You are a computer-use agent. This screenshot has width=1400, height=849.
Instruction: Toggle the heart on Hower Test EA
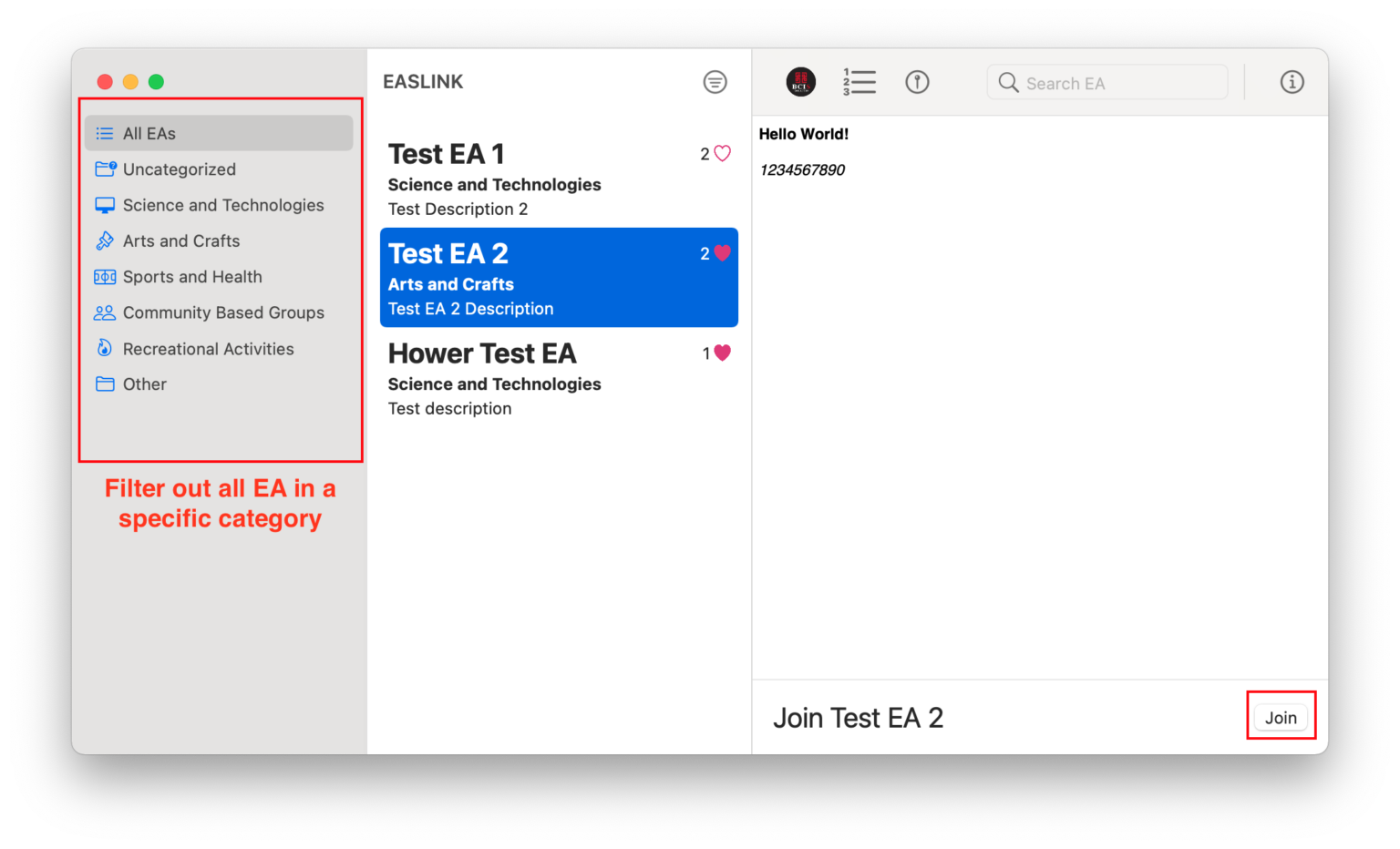point(722,353)
